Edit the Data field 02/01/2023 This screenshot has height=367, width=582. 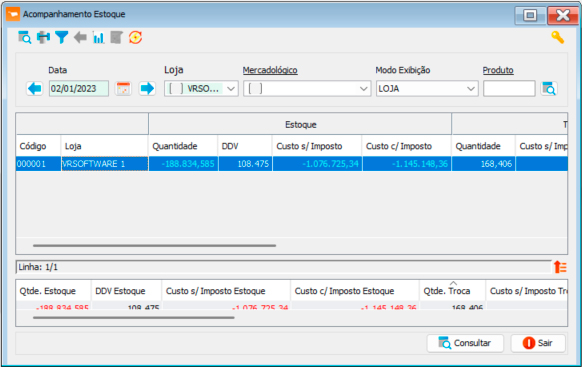(79, 89)
